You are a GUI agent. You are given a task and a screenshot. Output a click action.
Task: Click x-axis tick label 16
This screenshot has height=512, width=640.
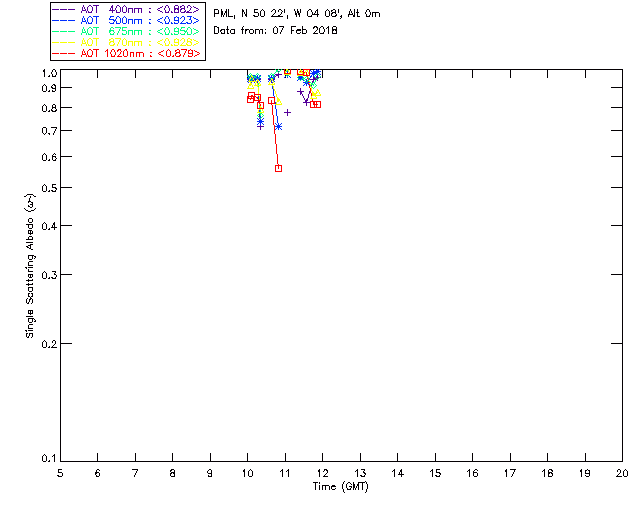click(x=472, y=473)
